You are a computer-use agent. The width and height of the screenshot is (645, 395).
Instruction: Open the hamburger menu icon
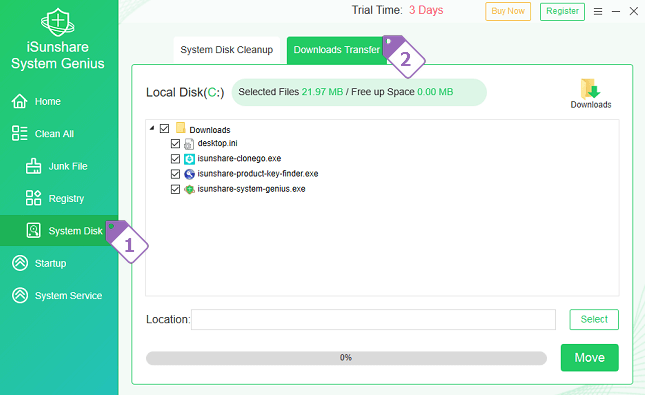pyautogui.click(x=598, y=12)
